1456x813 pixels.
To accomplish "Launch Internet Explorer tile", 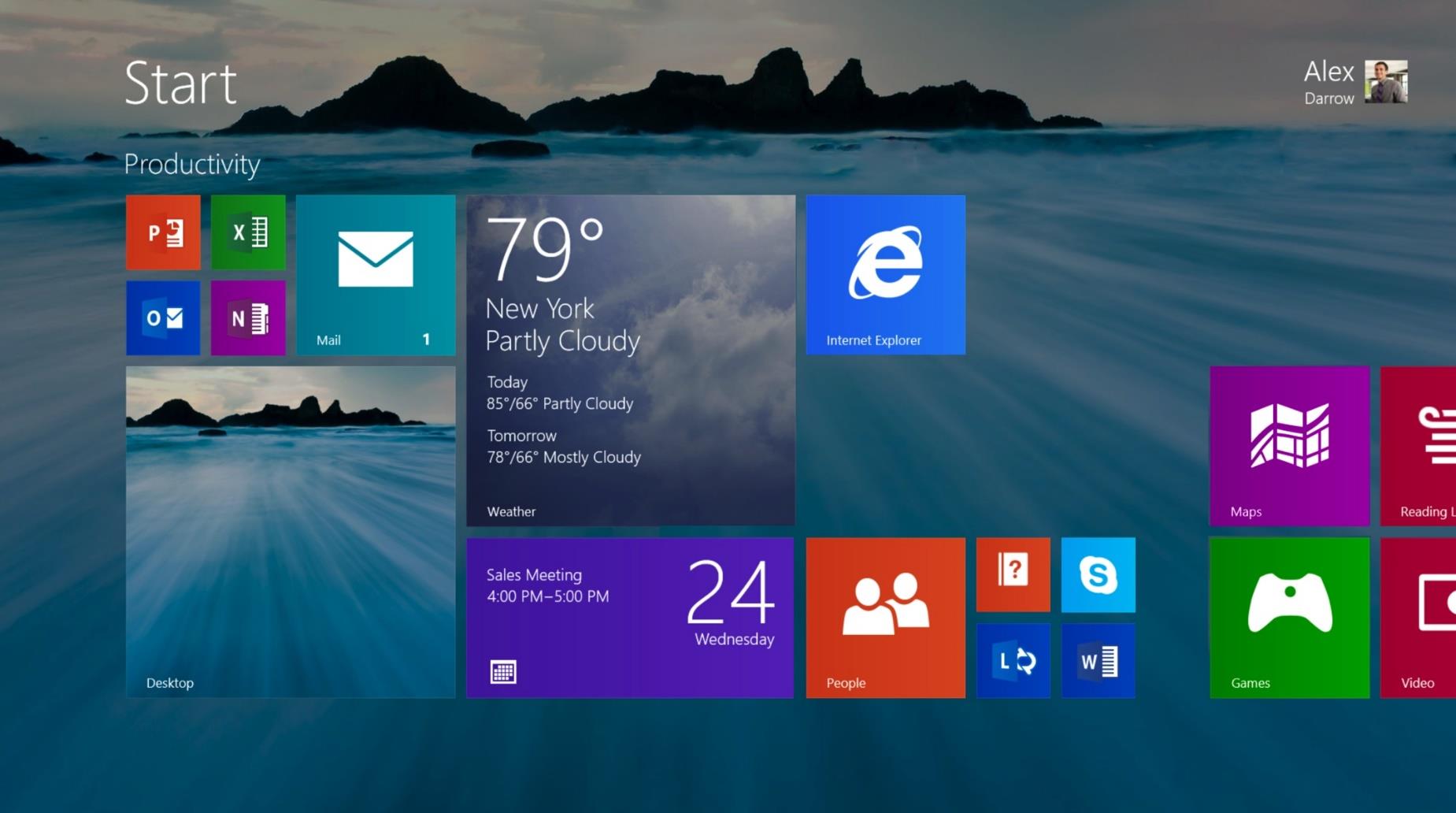I will tap(886, 275).
